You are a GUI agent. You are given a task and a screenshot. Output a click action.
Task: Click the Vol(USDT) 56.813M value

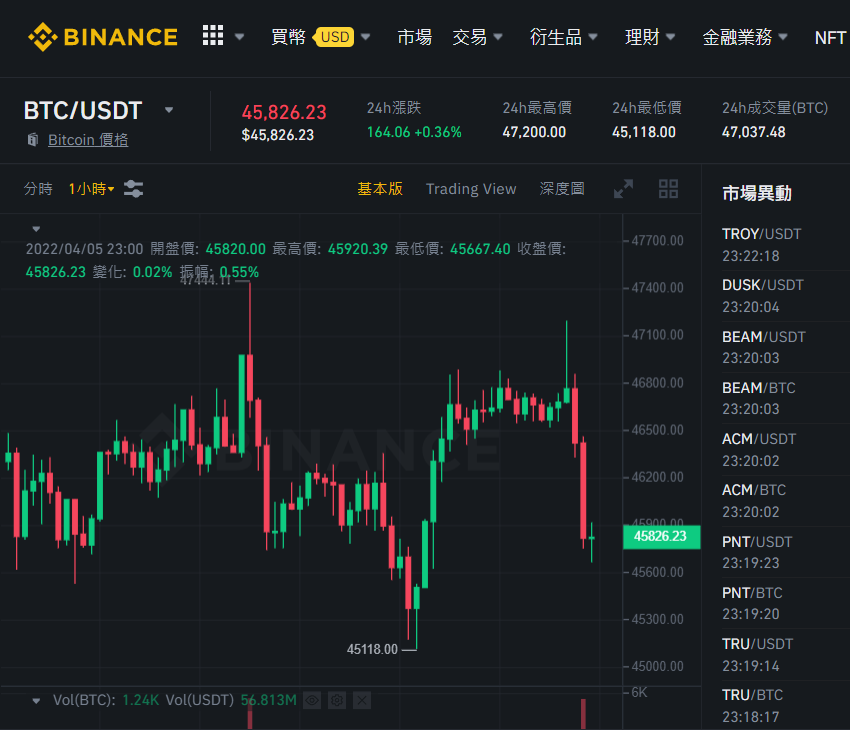[x=269, y=700]
